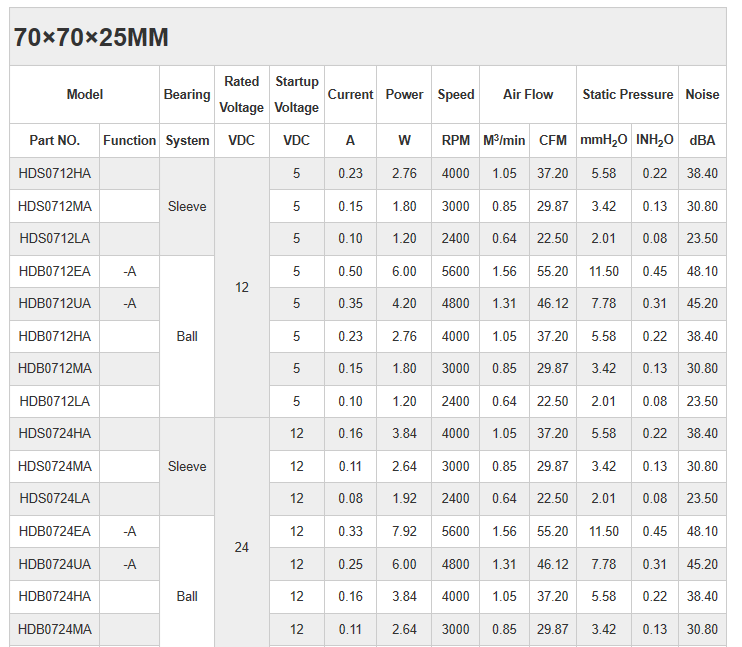Click part number HDS0712MA
Viewport: 742px width, 647px height.
click(x=54, y=206)
